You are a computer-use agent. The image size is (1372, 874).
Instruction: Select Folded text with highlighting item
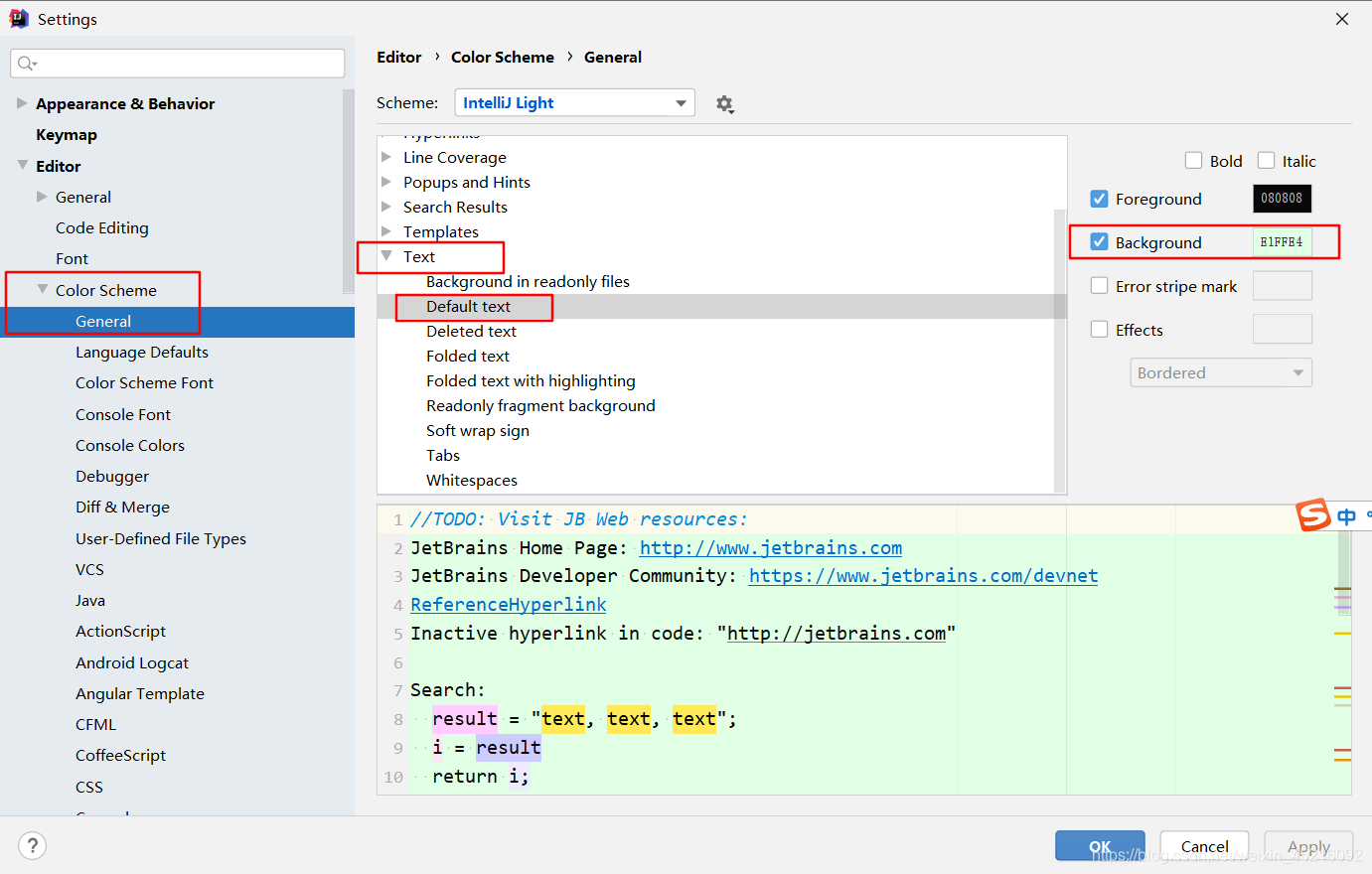pyautogui.click(x=531, y=380)
